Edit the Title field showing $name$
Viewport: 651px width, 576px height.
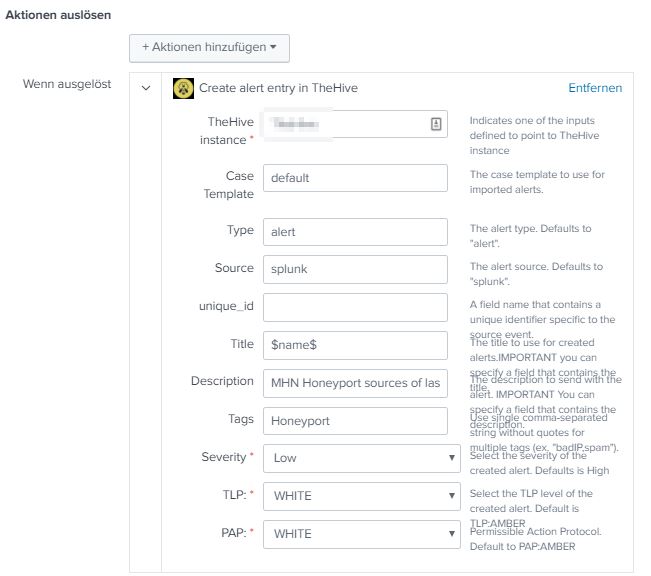355,345
